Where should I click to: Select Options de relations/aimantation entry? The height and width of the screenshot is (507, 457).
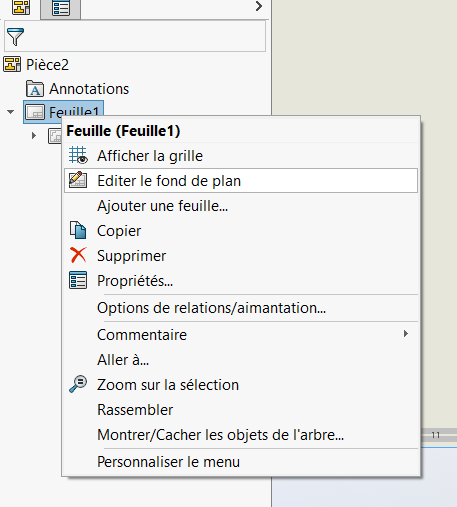(211, 308)
